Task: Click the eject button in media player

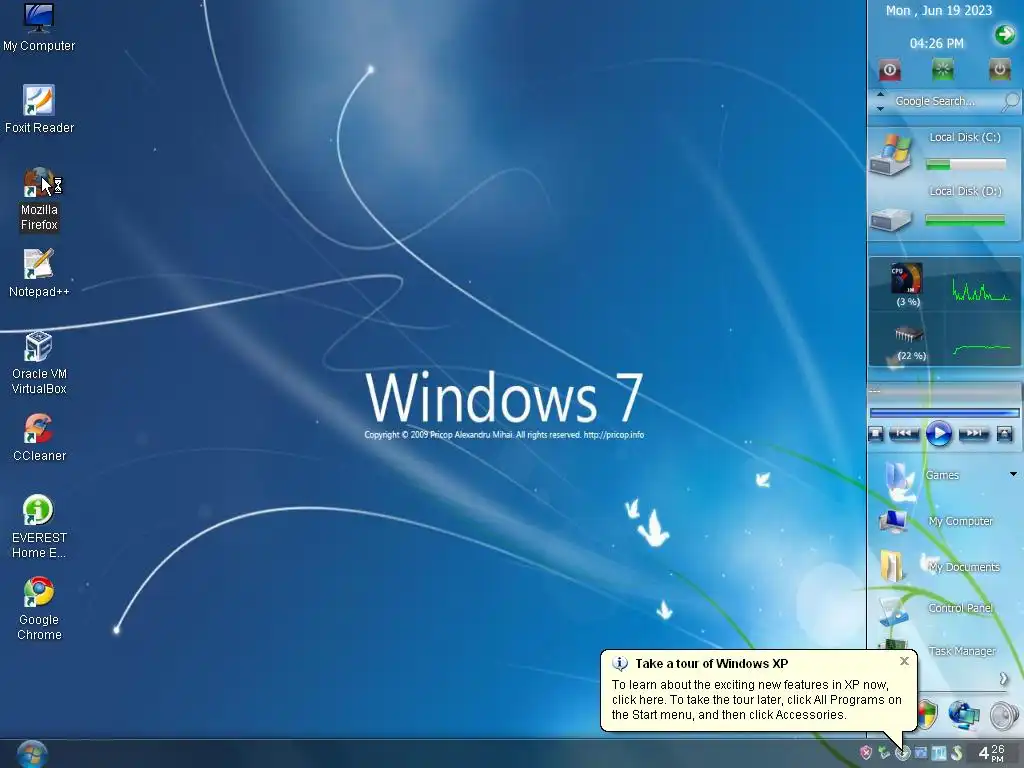Action: tap(1004, 434)
